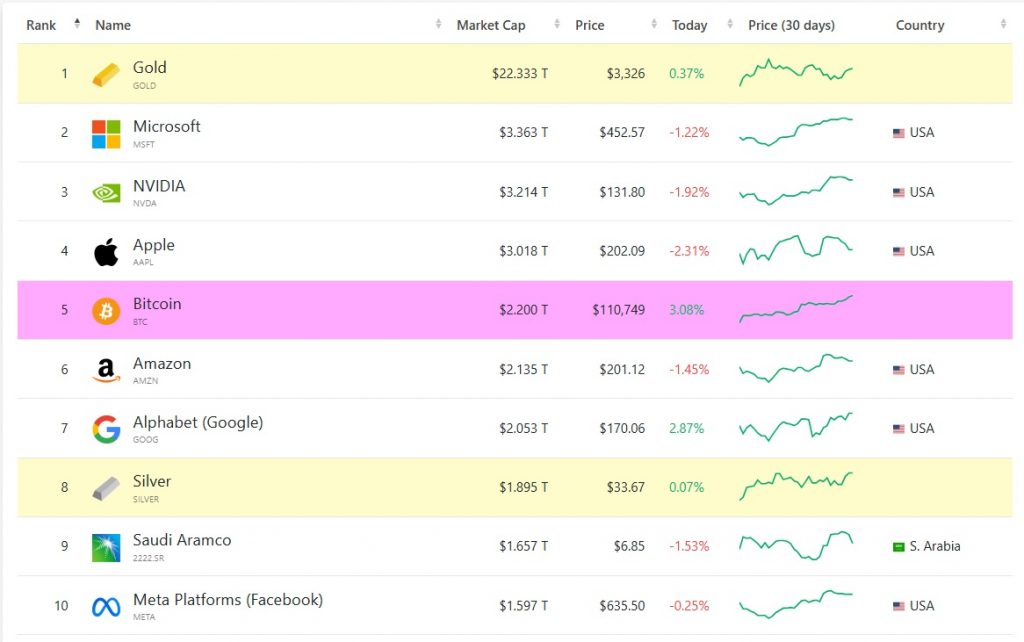Viewport: 1024px width, 642px height.
Task: Click Apple's -2.31% daily change
Action: coord(689,251)
